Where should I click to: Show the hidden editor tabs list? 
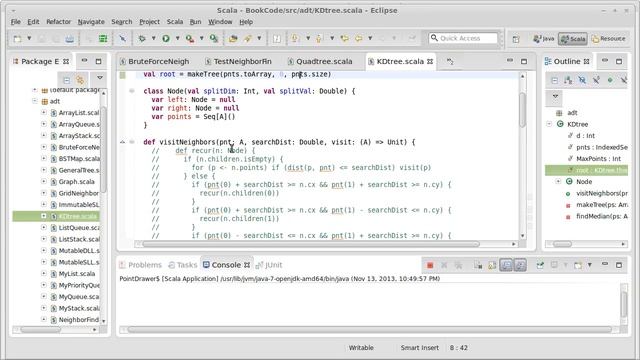coord(450,62)
